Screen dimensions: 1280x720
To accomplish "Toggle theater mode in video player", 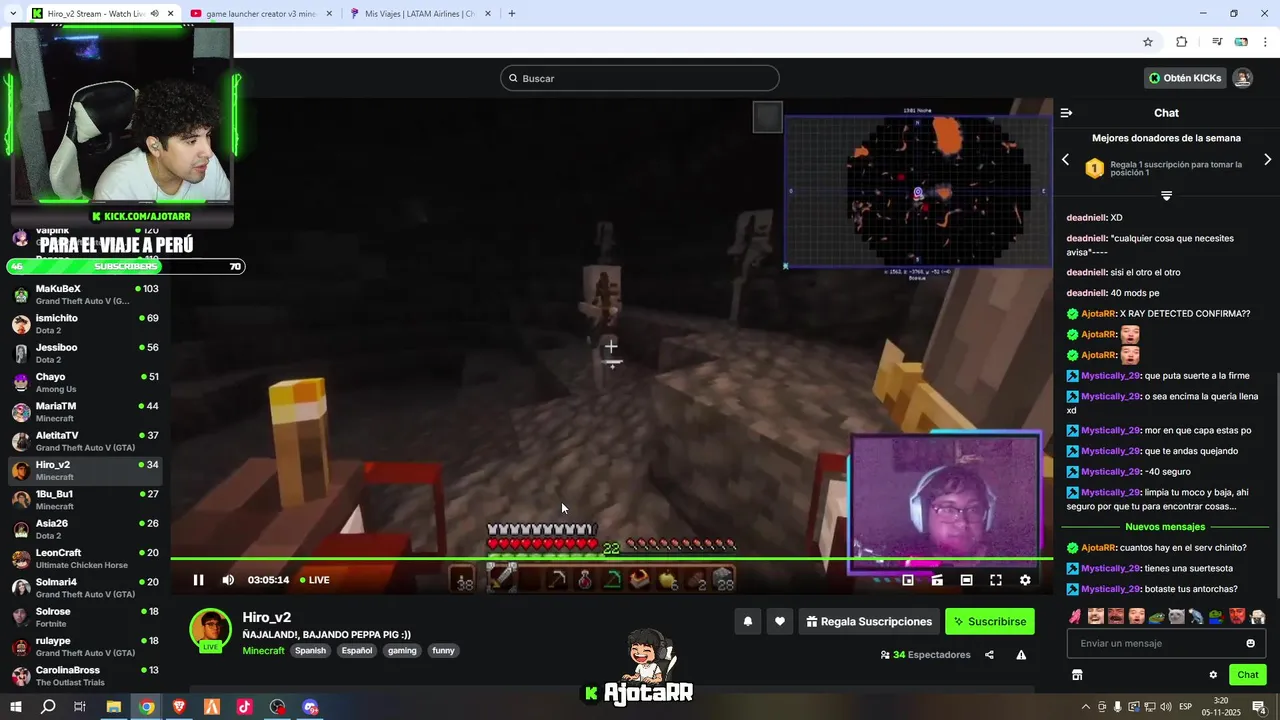I will pyautogui.click(x=967, y=580).
